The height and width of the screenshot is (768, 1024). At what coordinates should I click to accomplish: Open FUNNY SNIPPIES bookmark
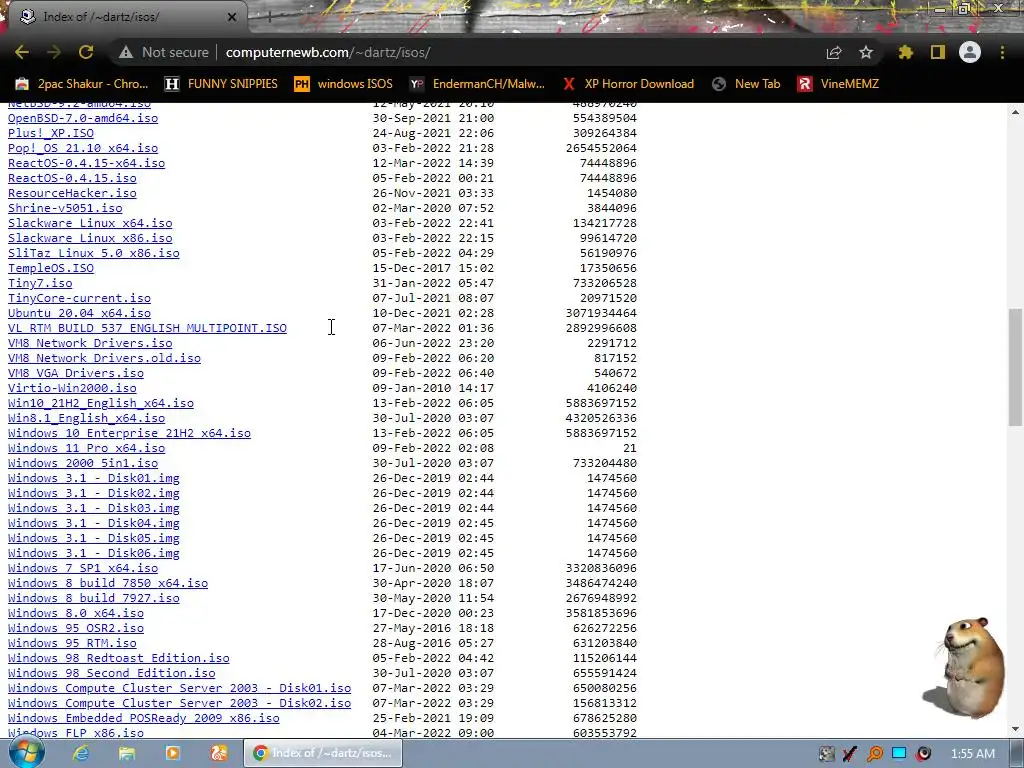point(221,84)
